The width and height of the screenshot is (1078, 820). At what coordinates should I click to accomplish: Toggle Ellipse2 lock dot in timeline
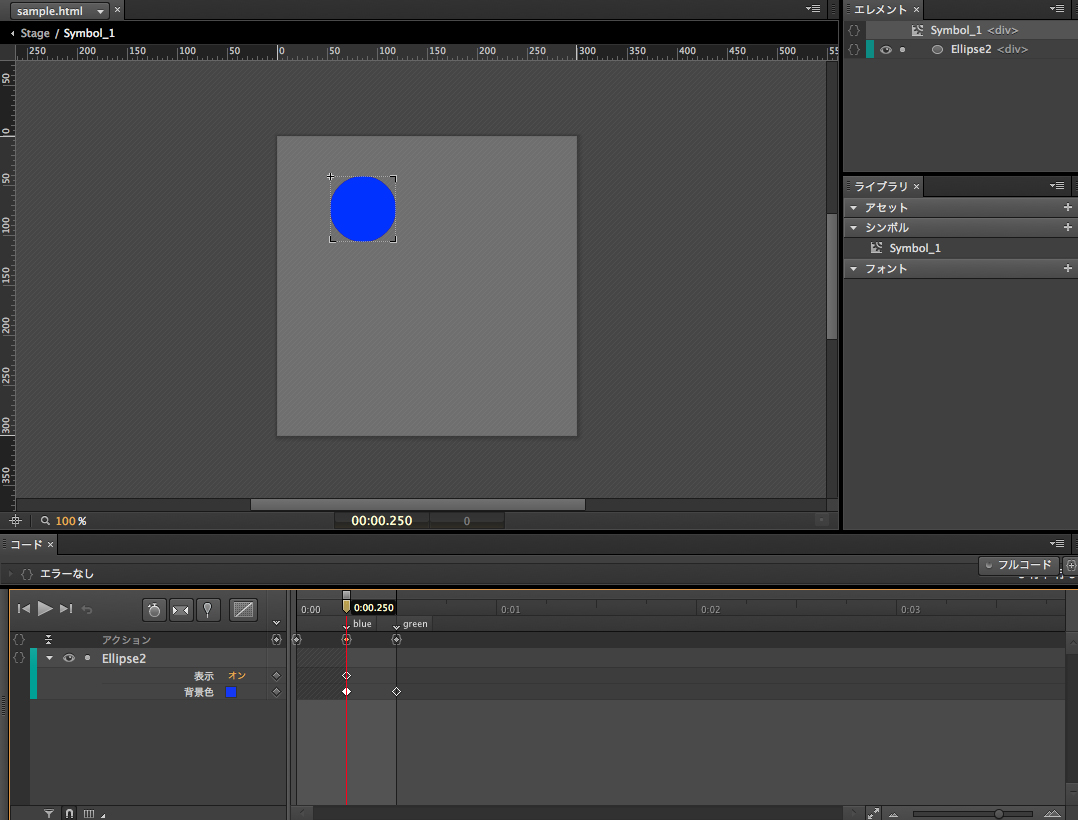click(87, 658)
